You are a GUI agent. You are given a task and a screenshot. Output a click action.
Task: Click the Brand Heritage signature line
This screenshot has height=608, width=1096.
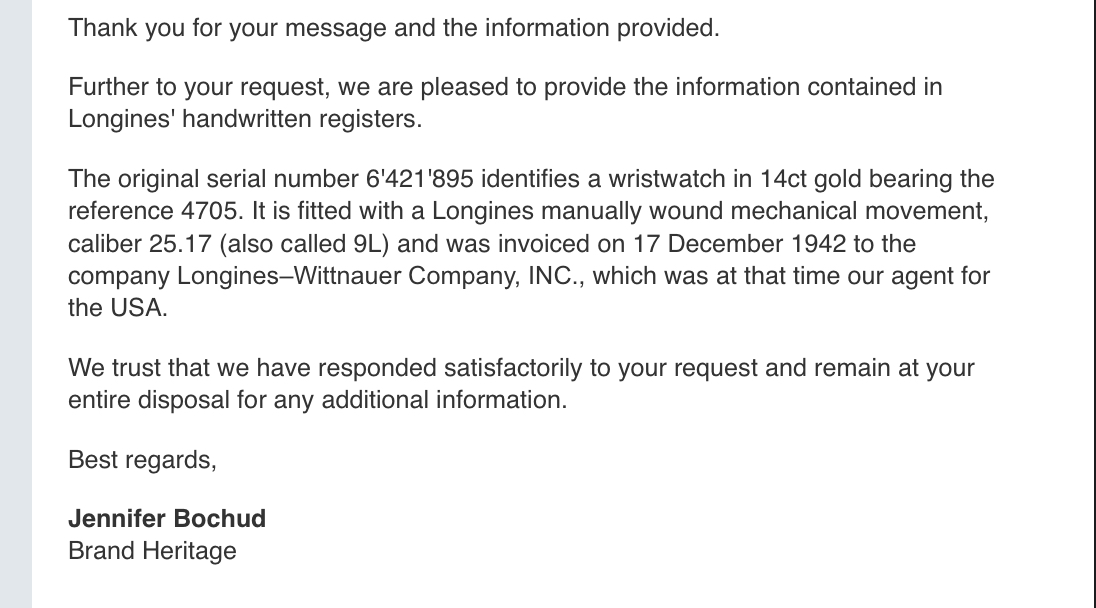click(152, 550)
